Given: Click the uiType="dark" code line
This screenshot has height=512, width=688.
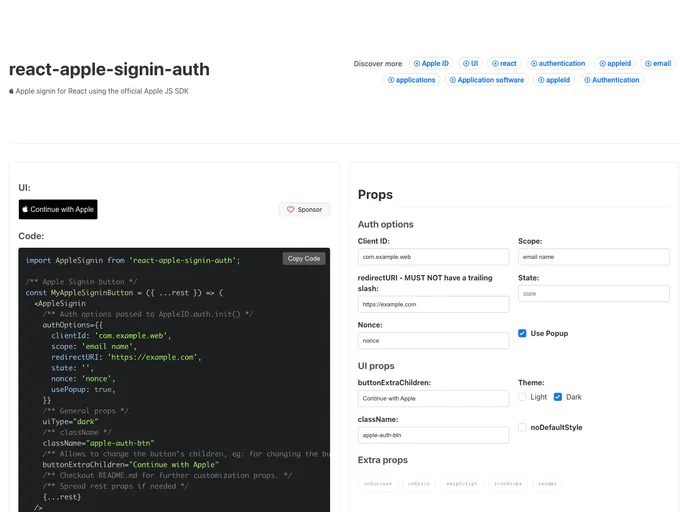Looking at the screenshot, I should 70,422.
